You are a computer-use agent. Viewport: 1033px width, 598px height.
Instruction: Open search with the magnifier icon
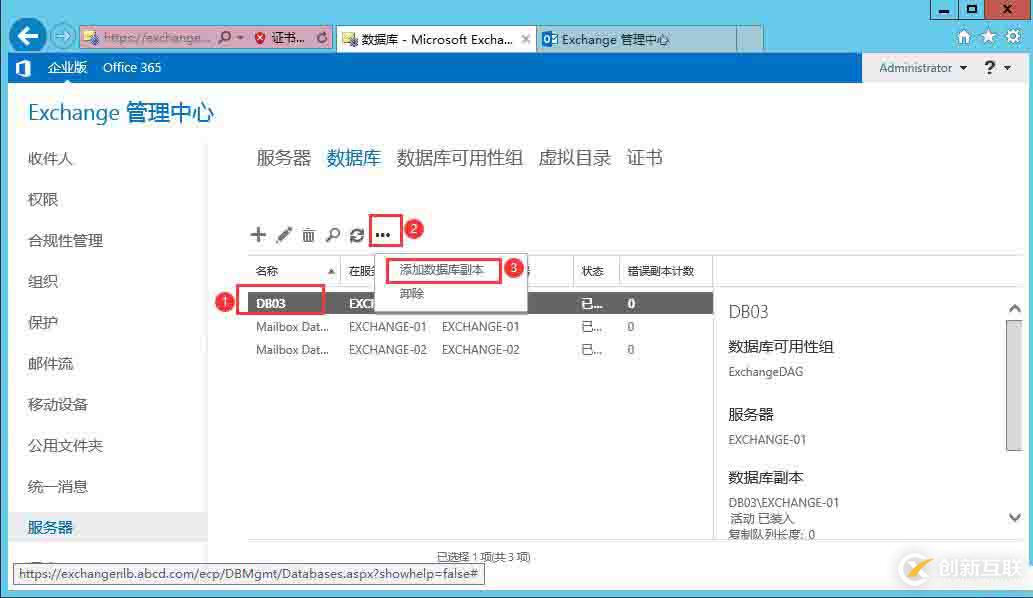(332, 235)
